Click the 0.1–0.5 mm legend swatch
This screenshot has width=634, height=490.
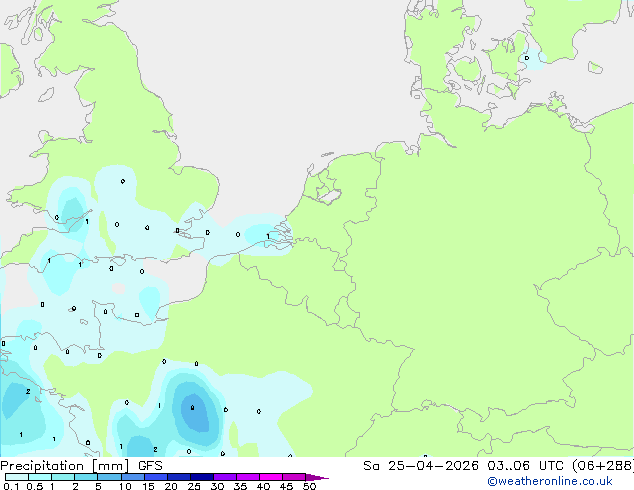coord(17,477)
